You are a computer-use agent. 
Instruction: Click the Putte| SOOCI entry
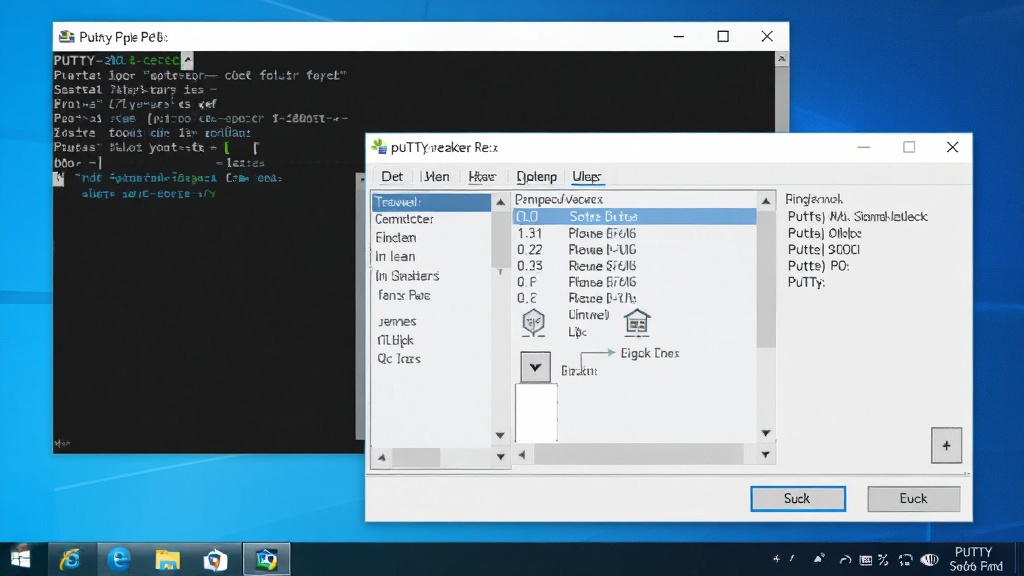824,249
